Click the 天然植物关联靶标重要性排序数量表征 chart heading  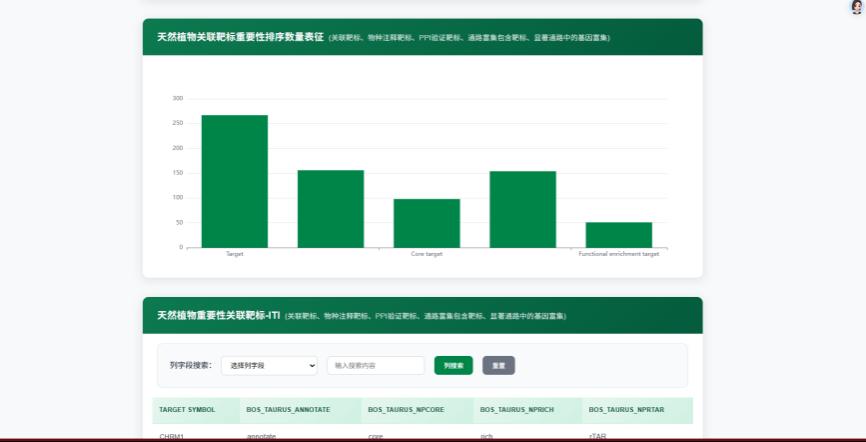[240, 37]
